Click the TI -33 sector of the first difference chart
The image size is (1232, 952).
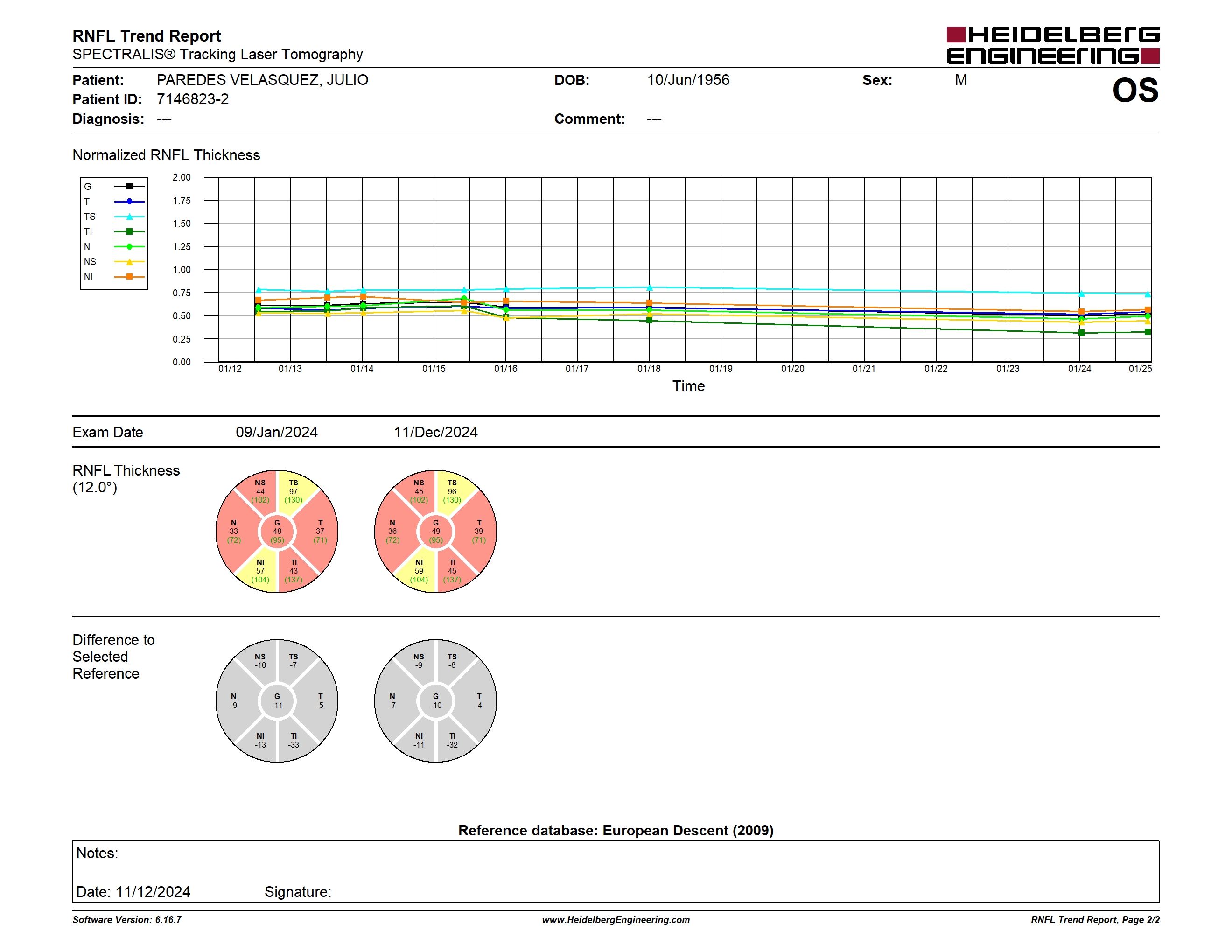coord(294,741)
